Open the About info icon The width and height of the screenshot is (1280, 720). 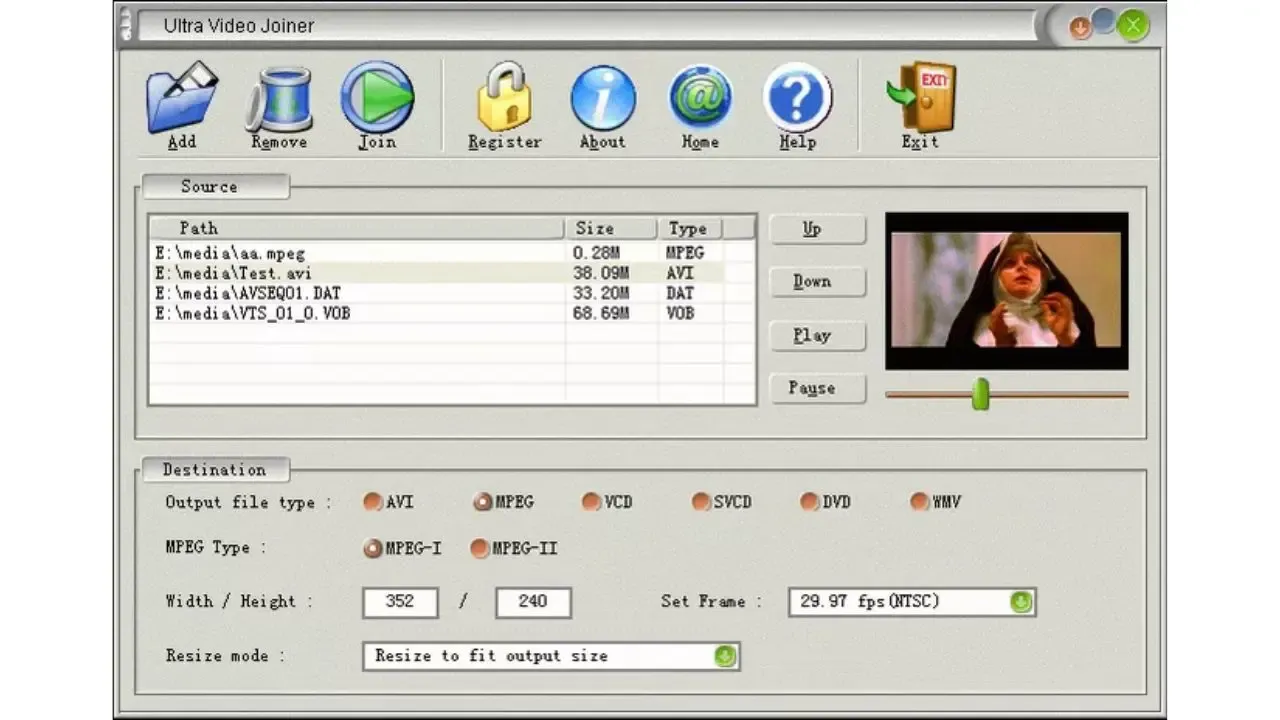point(603,98)
